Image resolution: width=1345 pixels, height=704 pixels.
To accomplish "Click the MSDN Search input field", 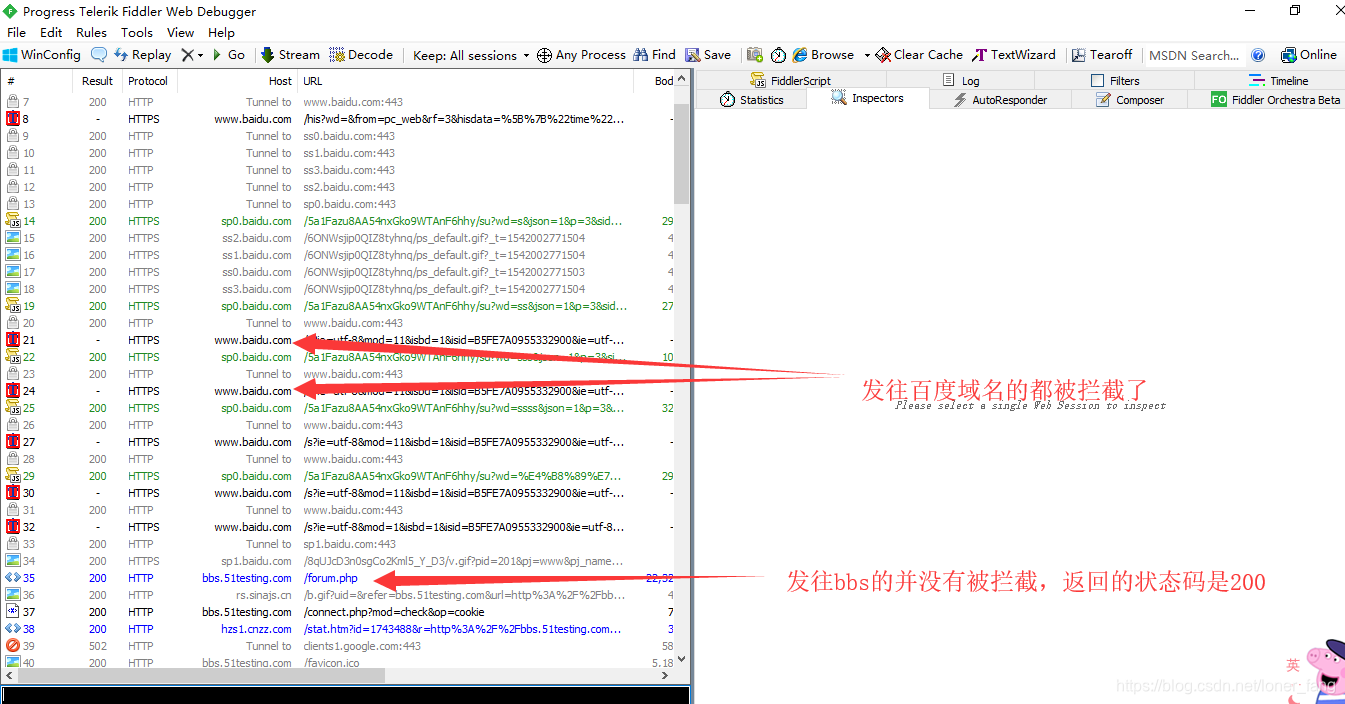I will [1194, 55].
